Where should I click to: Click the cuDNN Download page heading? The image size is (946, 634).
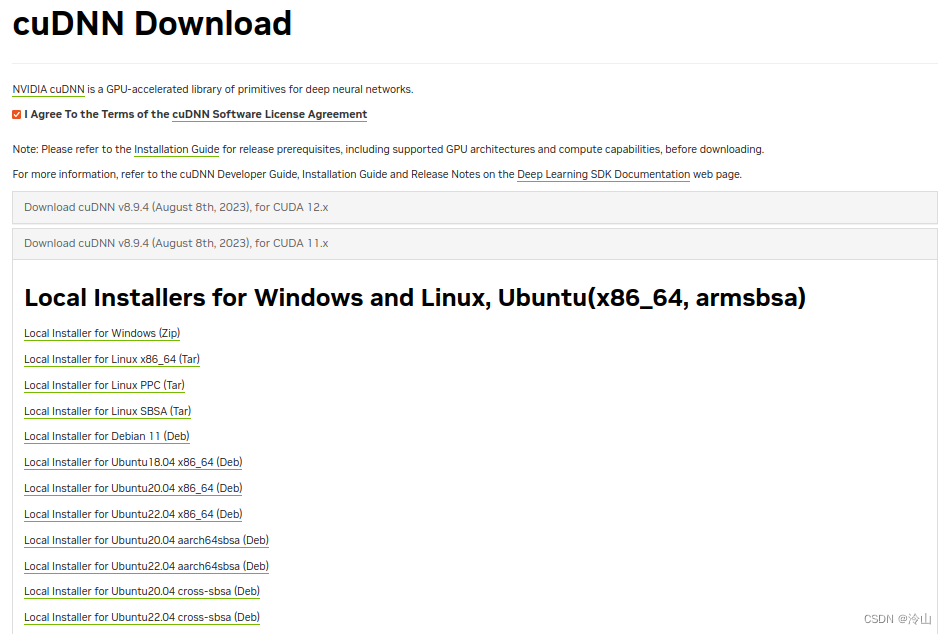click(152, 24)
